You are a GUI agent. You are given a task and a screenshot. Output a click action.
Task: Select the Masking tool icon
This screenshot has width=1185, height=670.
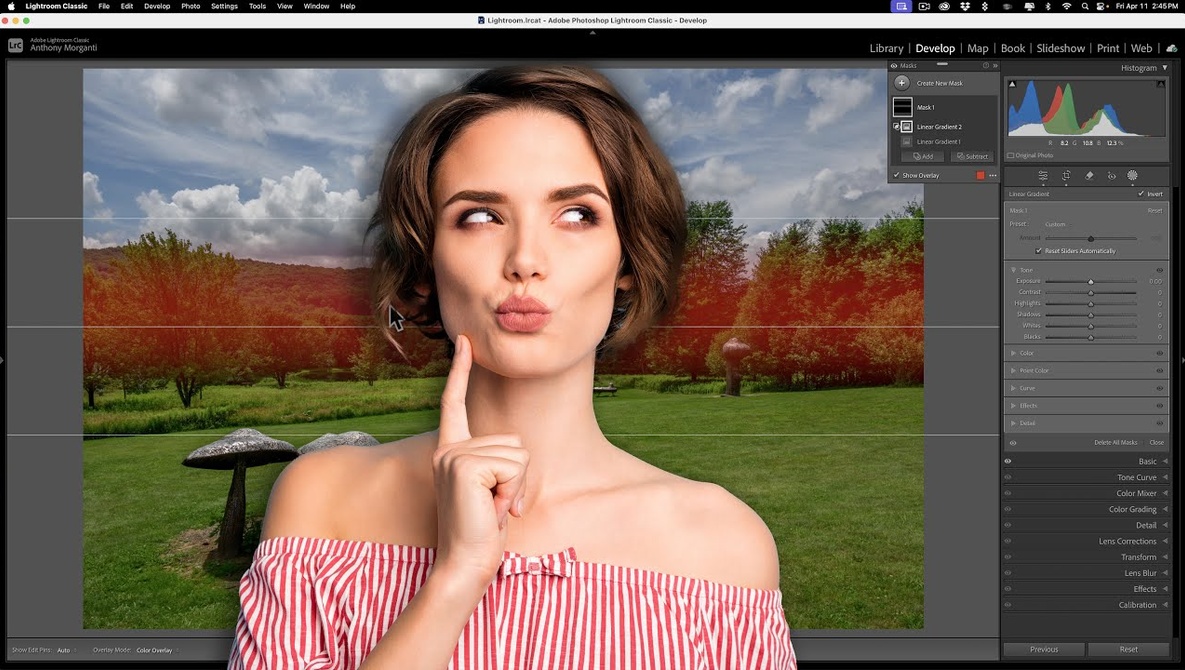[1133, 176]
